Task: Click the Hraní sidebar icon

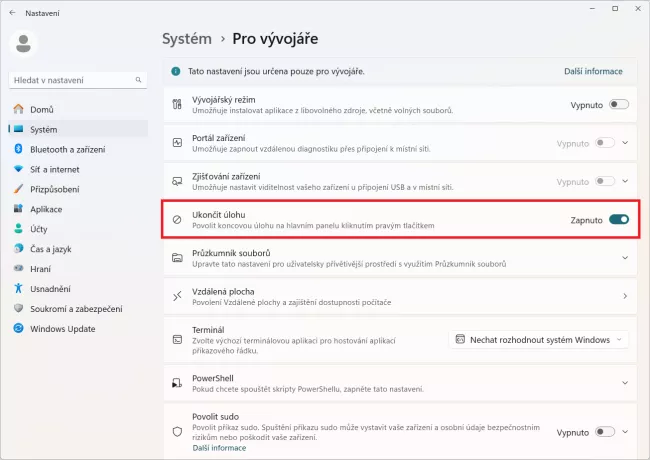Action: point(18,269)
